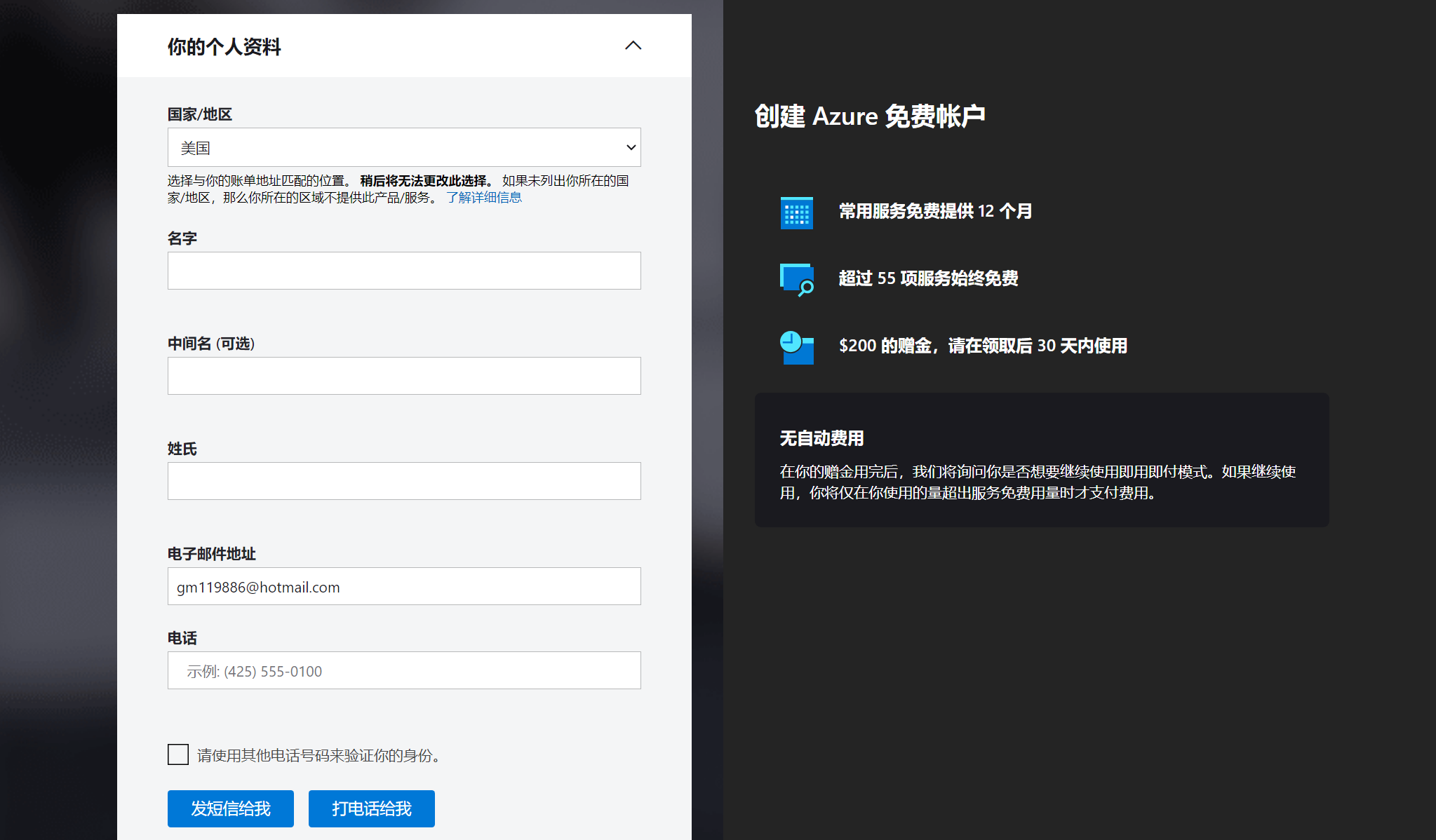Screen dimensions: 1436x840
Task: Click the 国家/地区 field label
Action: pyautogui.click(x=200, y=114)
